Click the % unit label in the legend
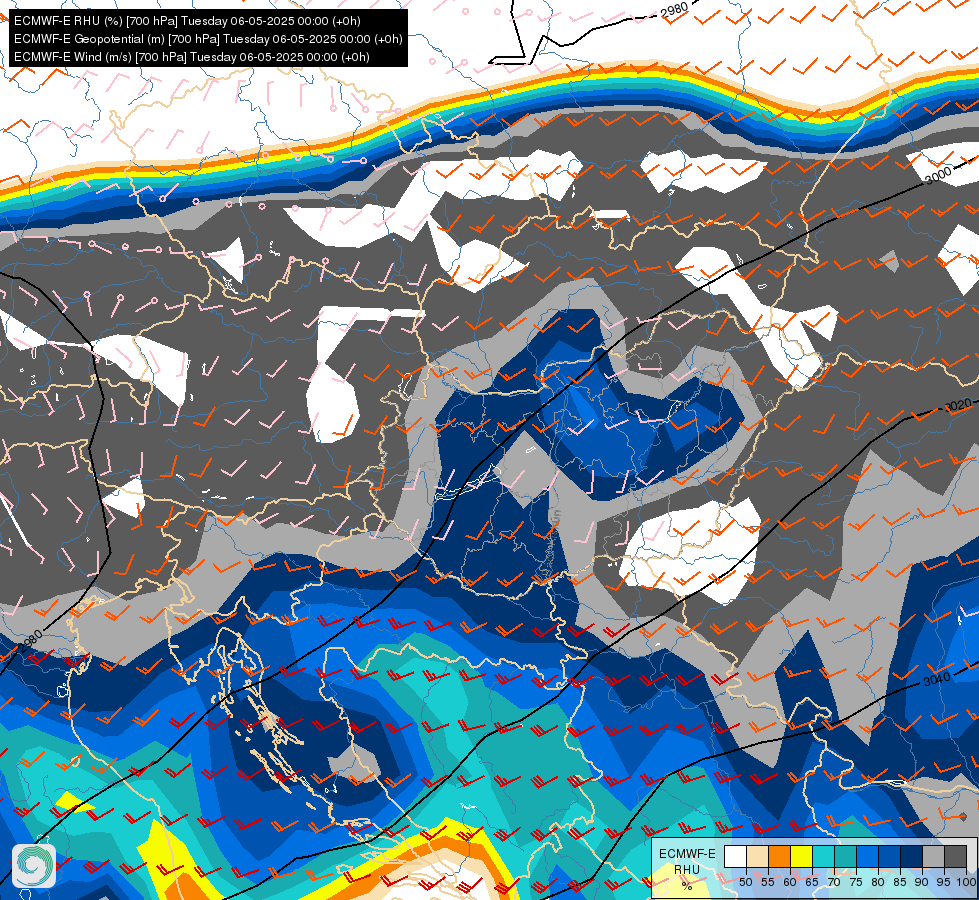 [x=687, y=886]
